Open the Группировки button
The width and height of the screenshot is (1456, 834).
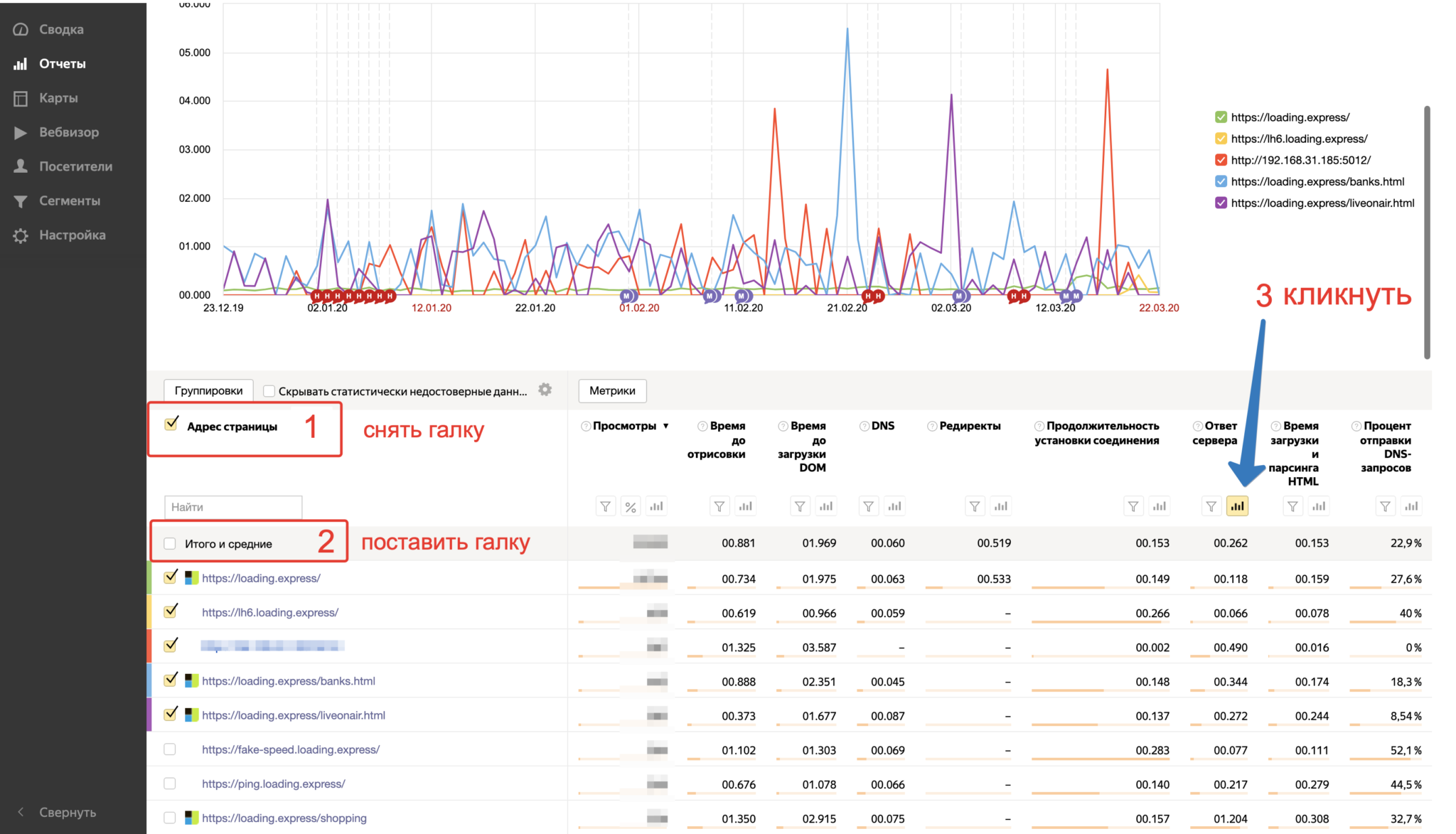point(208,390)
